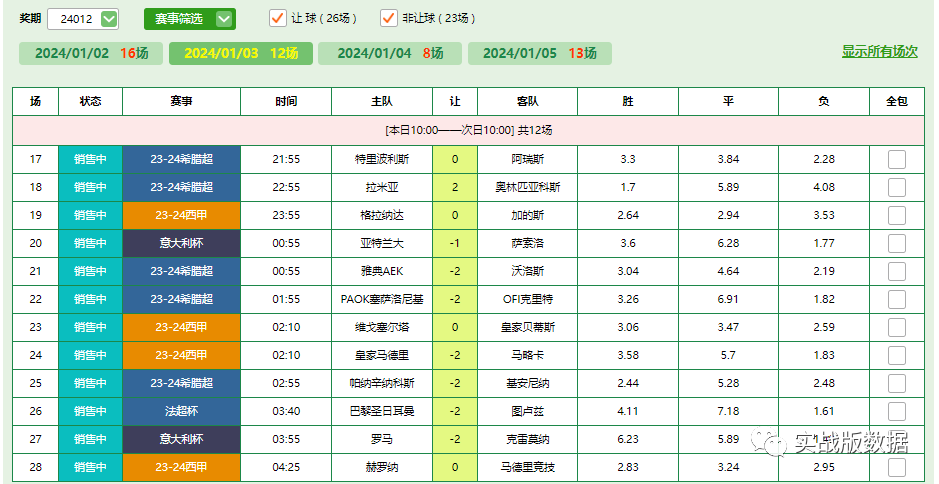The height and width of the screenshot is (484, 939).
Task: Check the 全包 box for match 20
Action: (x=896, y=244)
